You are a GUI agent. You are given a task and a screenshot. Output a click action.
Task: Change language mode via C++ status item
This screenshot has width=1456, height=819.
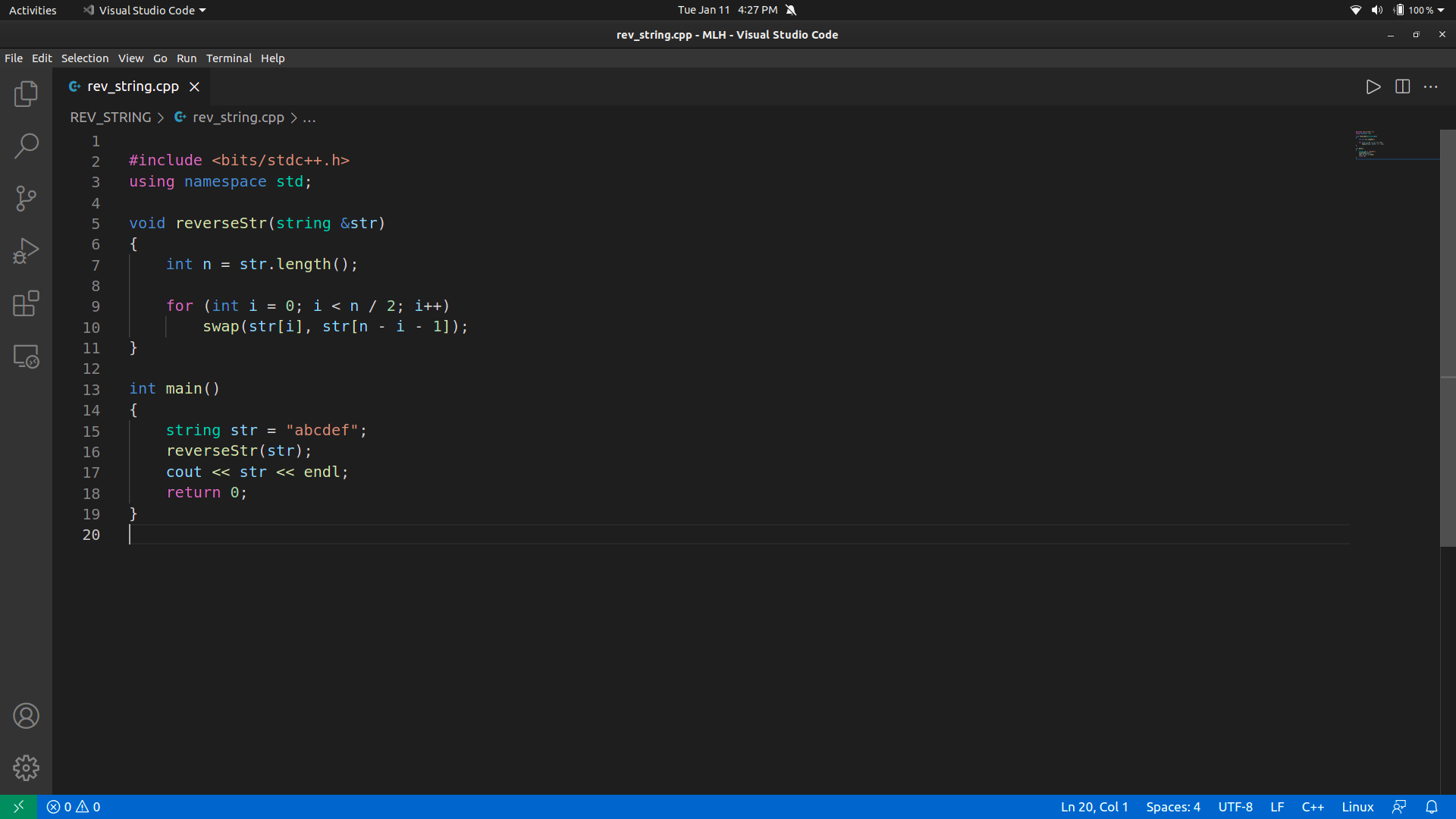click(1312, 807)
